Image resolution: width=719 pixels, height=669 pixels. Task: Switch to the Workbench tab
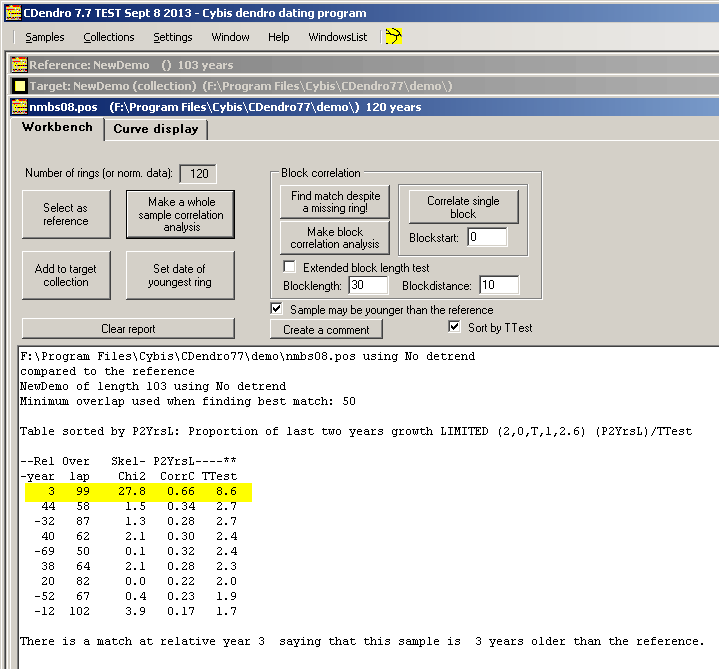point(57,127)
